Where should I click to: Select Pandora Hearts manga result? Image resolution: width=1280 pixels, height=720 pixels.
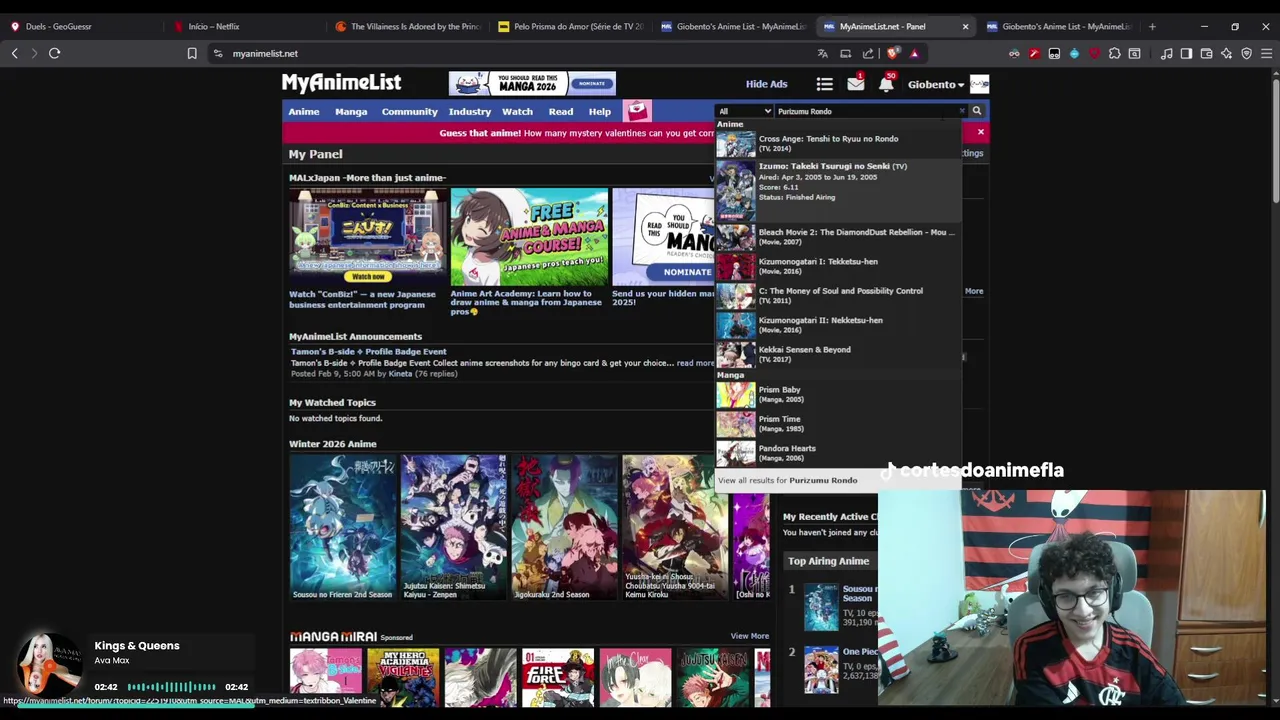coord(838,453)
